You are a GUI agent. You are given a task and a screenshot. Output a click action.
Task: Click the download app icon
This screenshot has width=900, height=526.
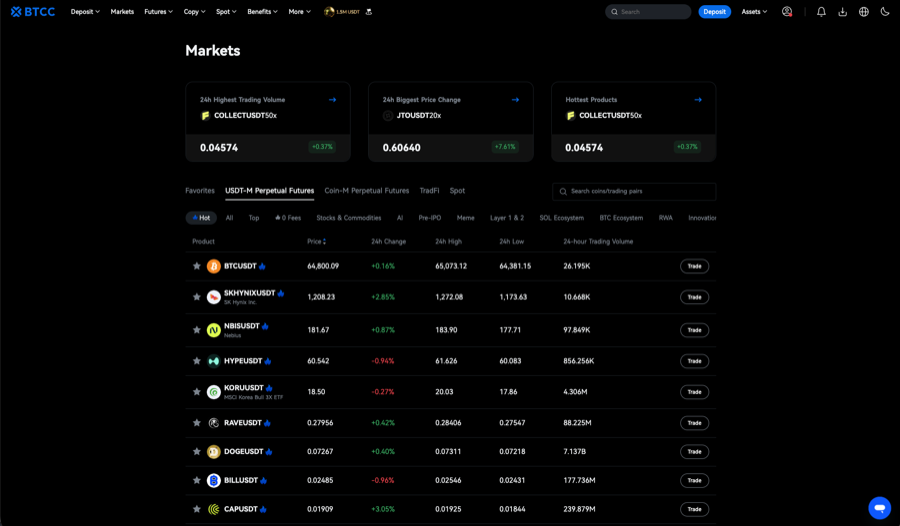click(x=843, y=11)
